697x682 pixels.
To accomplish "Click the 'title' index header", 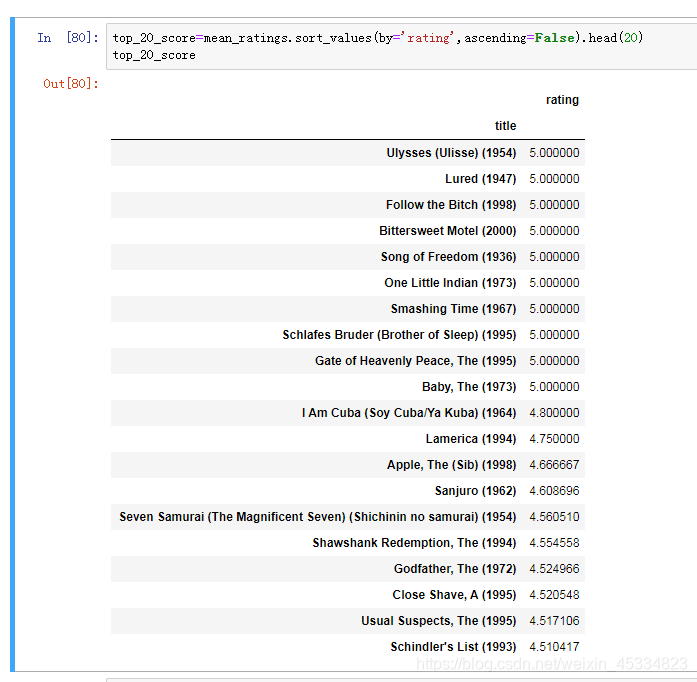I will pyautogui.click(x=505, y=126).
